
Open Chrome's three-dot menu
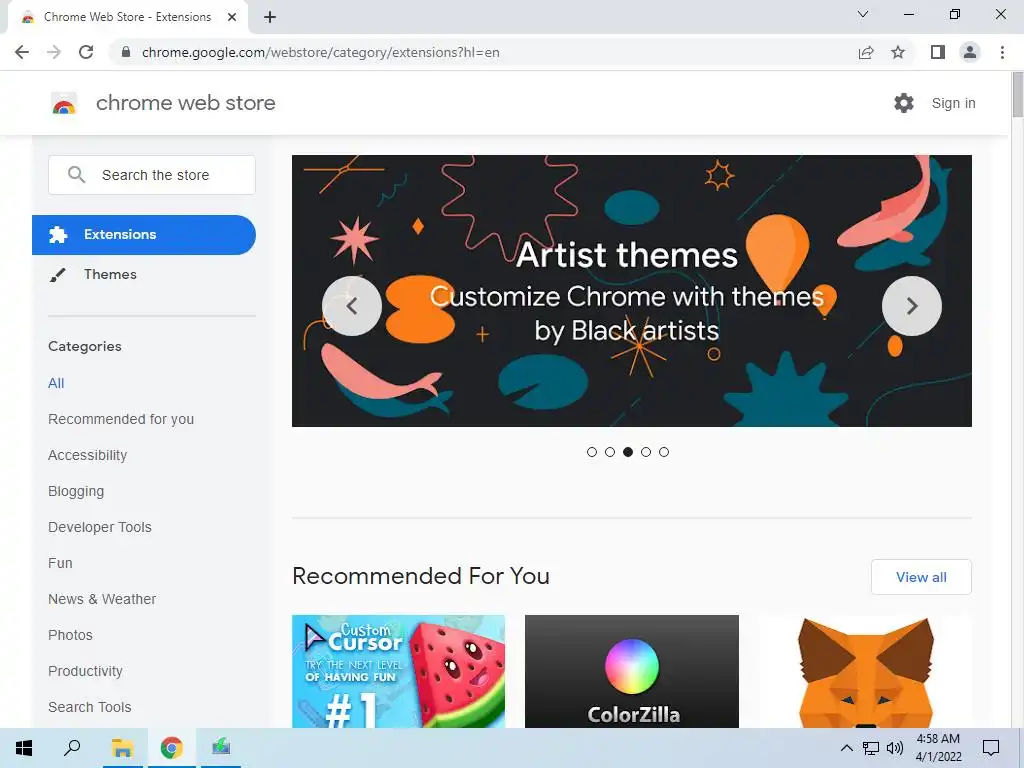coord(1002,52)
